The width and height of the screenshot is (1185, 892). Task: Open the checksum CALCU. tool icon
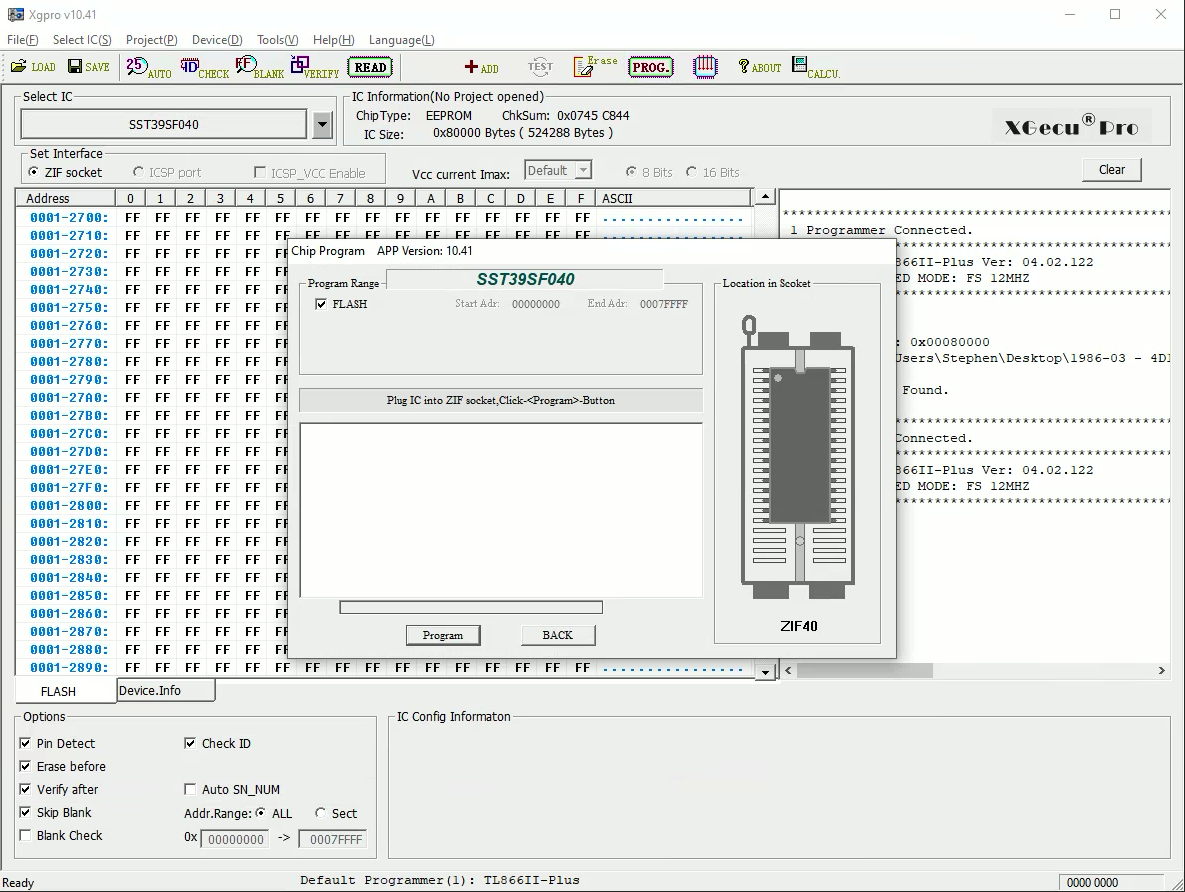[815, 67]
